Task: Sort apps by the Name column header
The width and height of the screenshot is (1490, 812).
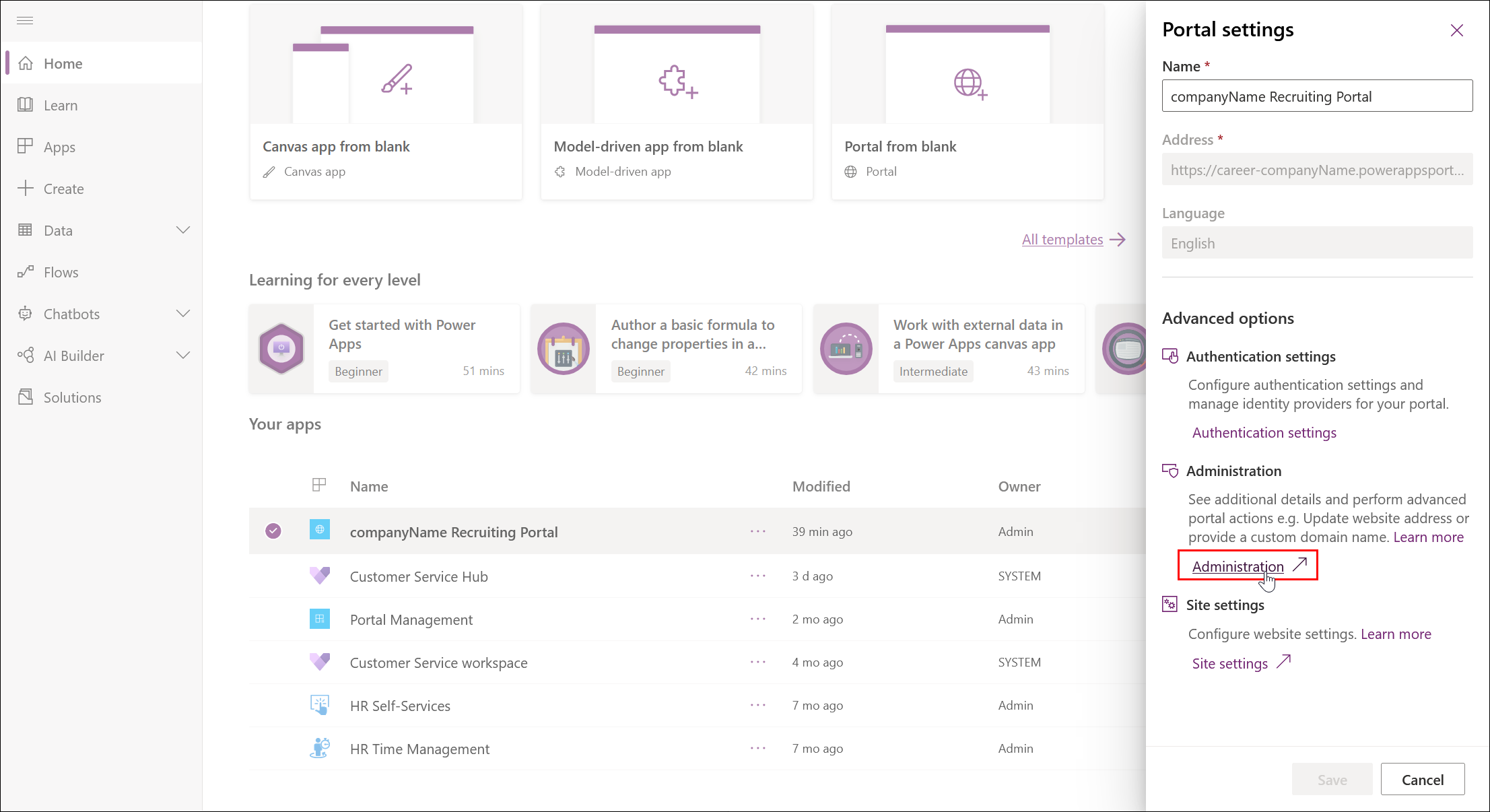Action: coord(368,487)
